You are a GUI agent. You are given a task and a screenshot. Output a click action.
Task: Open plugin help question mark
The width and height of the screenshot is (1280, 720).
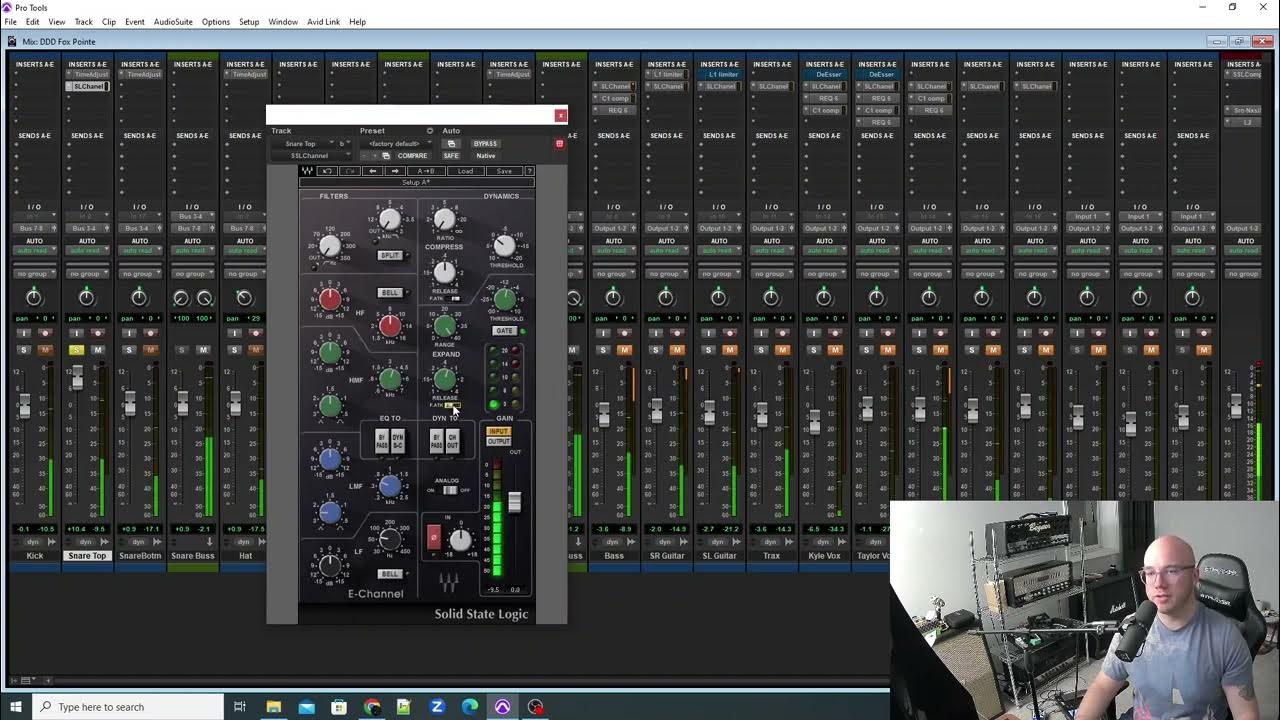pyautogui.click(x=530, y=171)
